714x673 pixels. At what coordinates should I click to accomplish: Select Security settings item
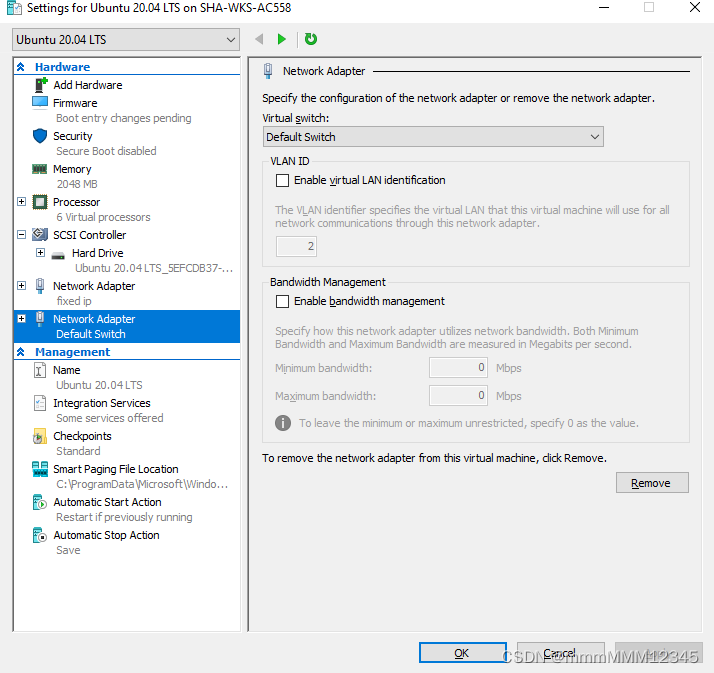coord(72,136)
